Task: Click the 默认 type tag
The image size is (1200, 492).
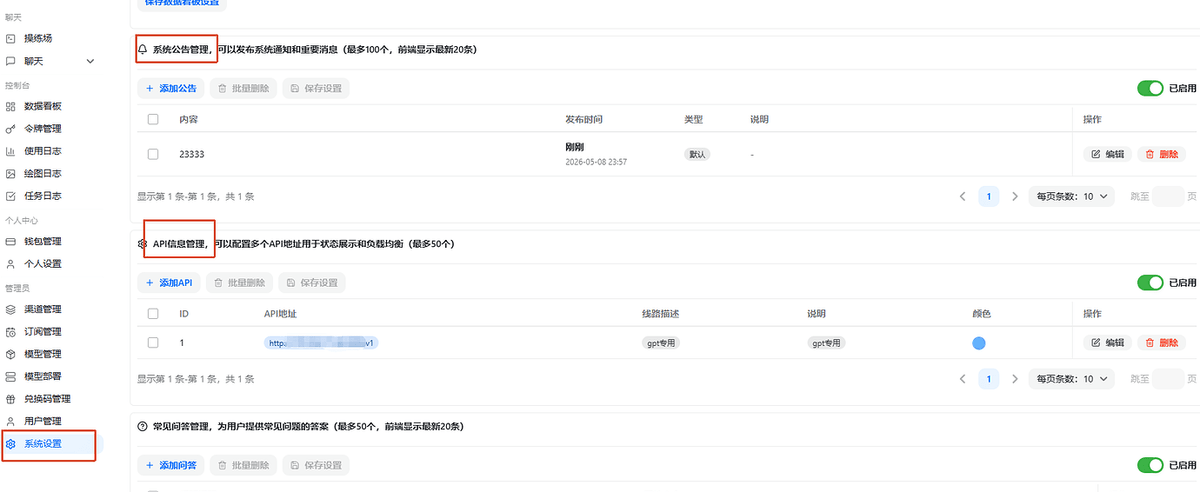Action: 697,154
